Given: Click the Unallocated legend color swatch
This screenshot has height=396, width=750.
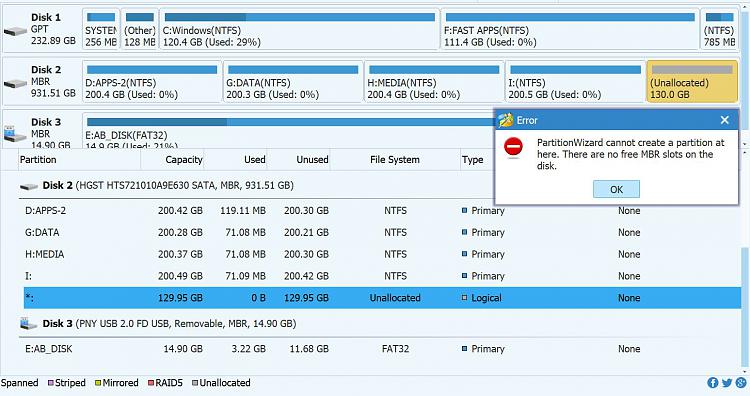Looking at the screenshot, I should (195, 383).
